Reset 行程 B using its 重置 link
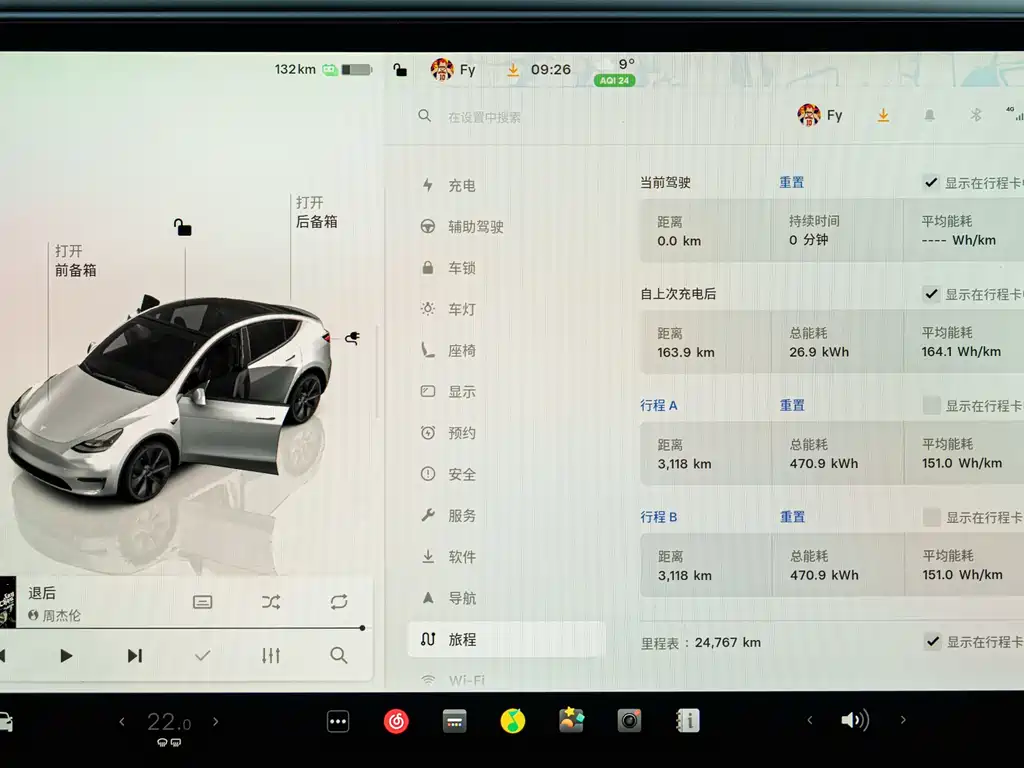Screen dimensions: 1024x768 791,516
